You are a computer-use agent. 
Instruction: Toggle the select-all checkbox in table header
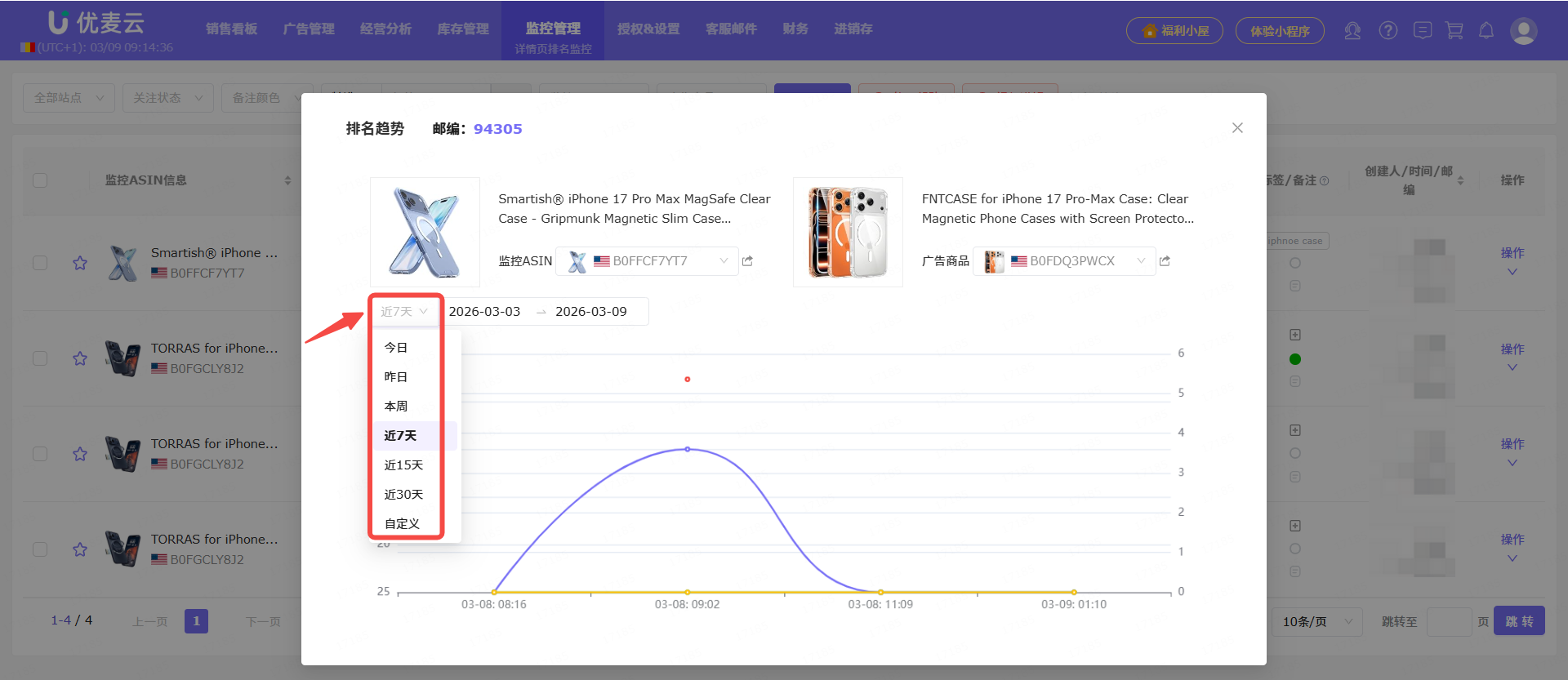pos(40,180)
